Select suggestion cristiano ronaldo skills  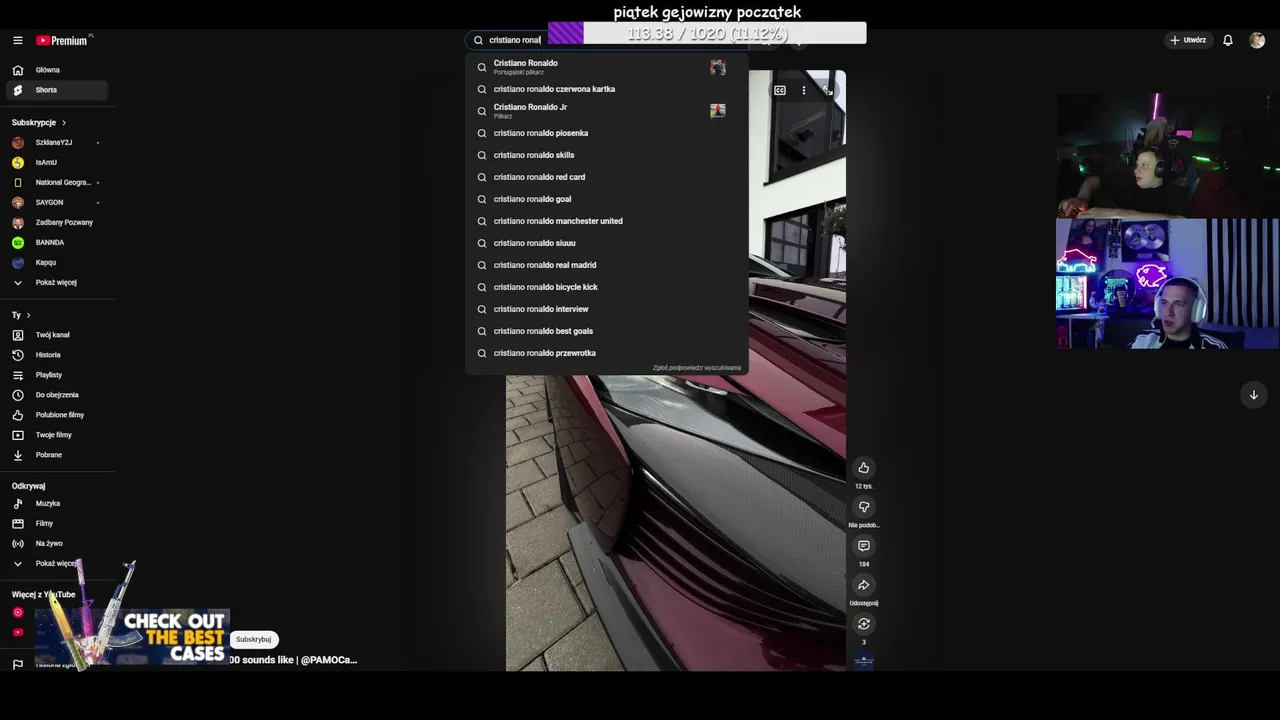click(x=607, y=155)
